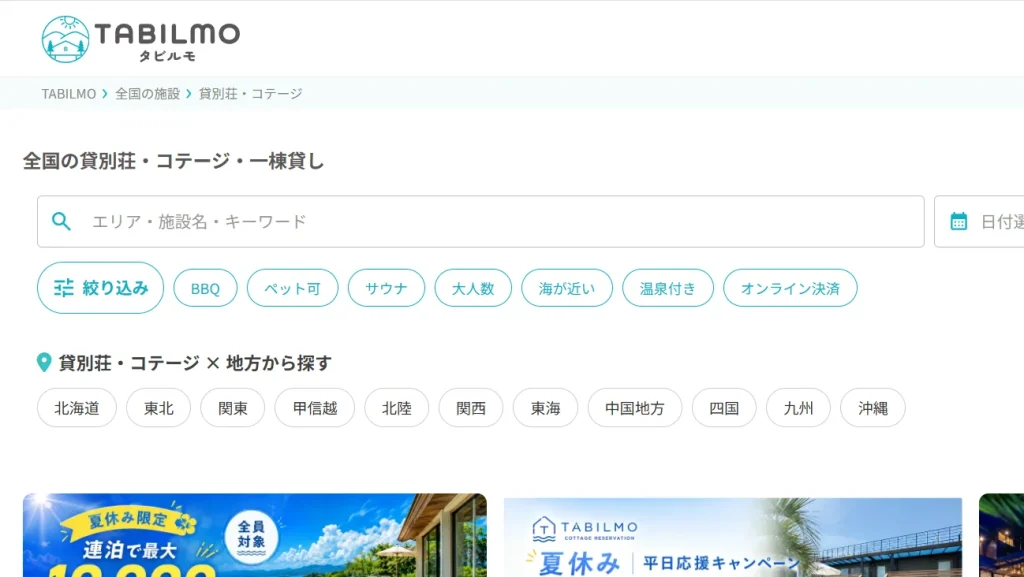Toggle the サウナ filter chip
The image size is (1024, 577).
pyautogui.click(x=387, y=288)
